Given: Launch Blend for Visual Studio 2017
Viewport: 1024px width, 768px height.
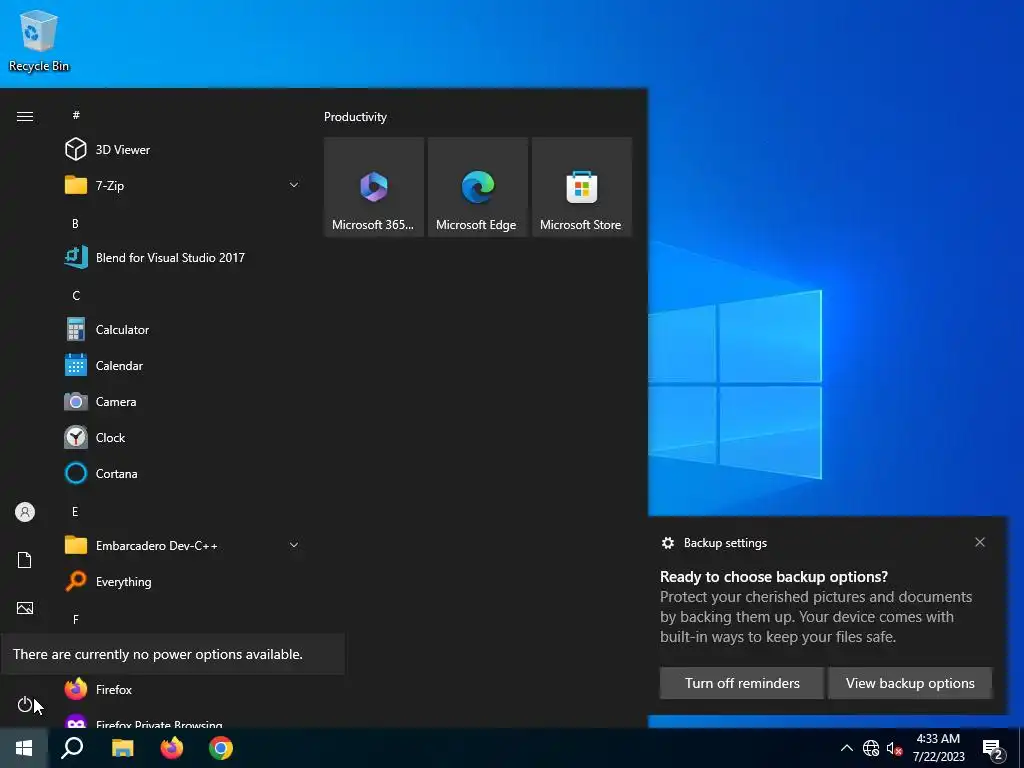Looking at the screenshot, I should pyautogui.click(x=183, y=257).
